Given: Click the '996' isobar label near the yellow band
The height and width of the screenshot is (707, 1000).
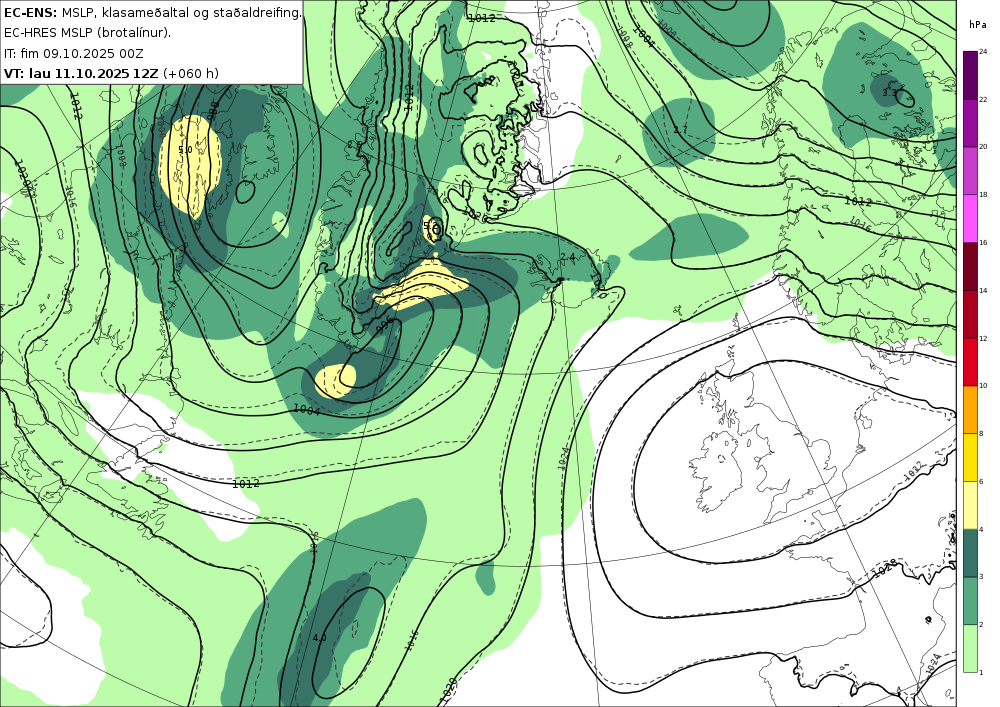Looking at the screenshot, I should click(x=385, y=325).
